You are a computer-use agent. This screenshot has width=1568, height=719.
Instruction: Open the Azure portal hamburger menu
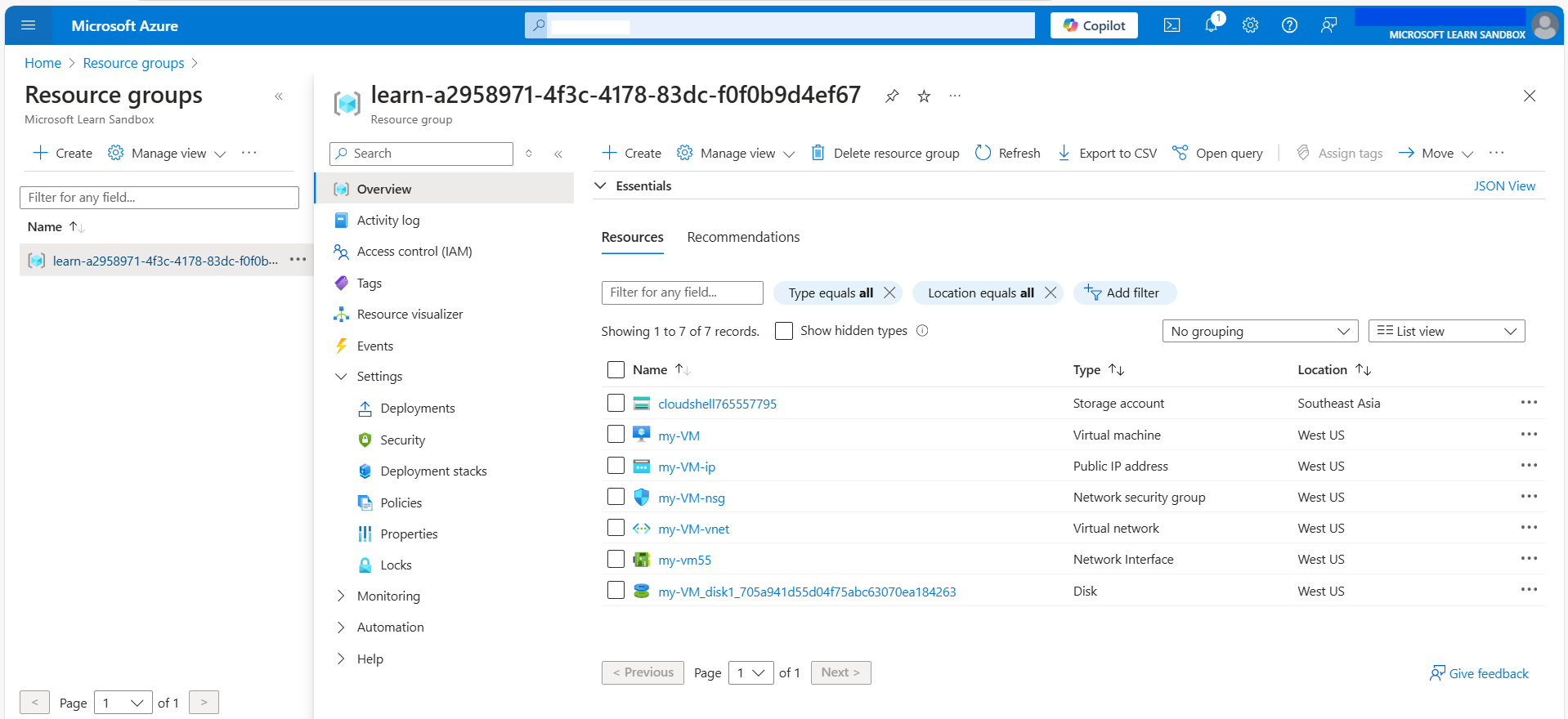[29, 25]
